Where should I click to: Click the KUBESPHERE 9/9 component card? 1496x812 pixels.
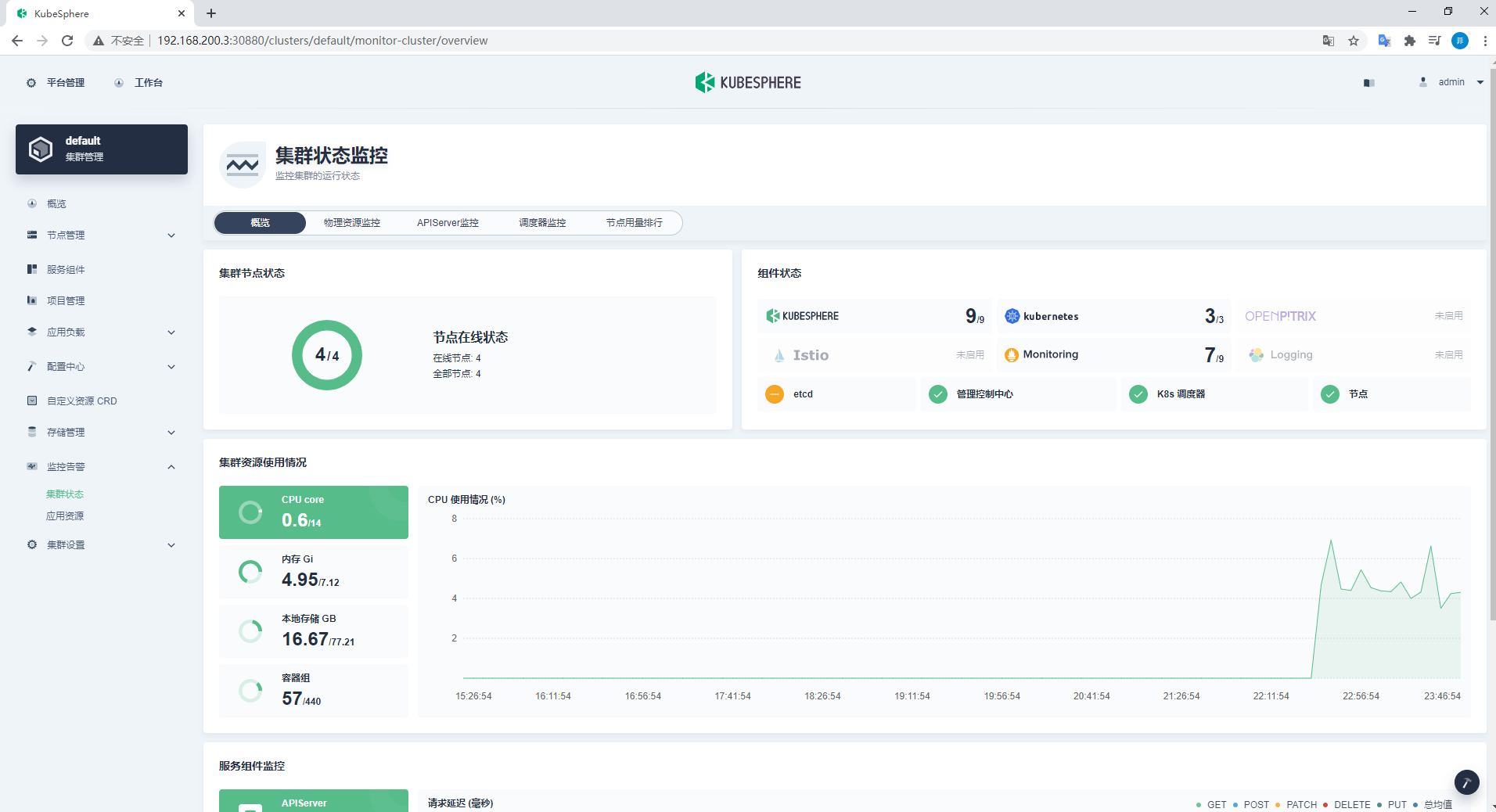coord(875,316)
